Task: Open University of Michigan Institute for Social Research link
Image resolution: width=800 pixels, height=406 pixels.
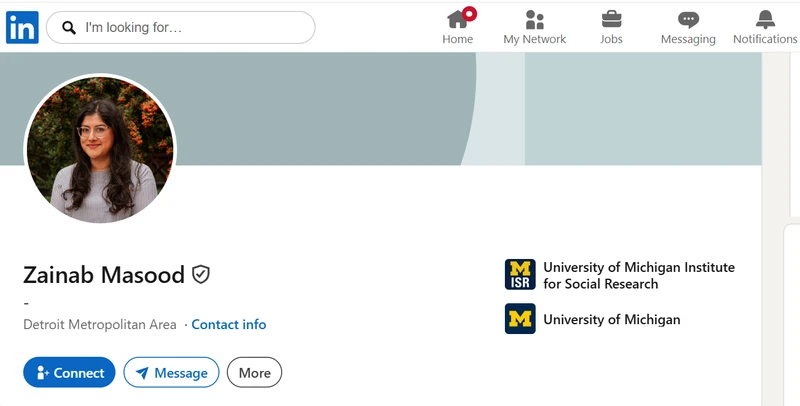Action: point(639,275)
